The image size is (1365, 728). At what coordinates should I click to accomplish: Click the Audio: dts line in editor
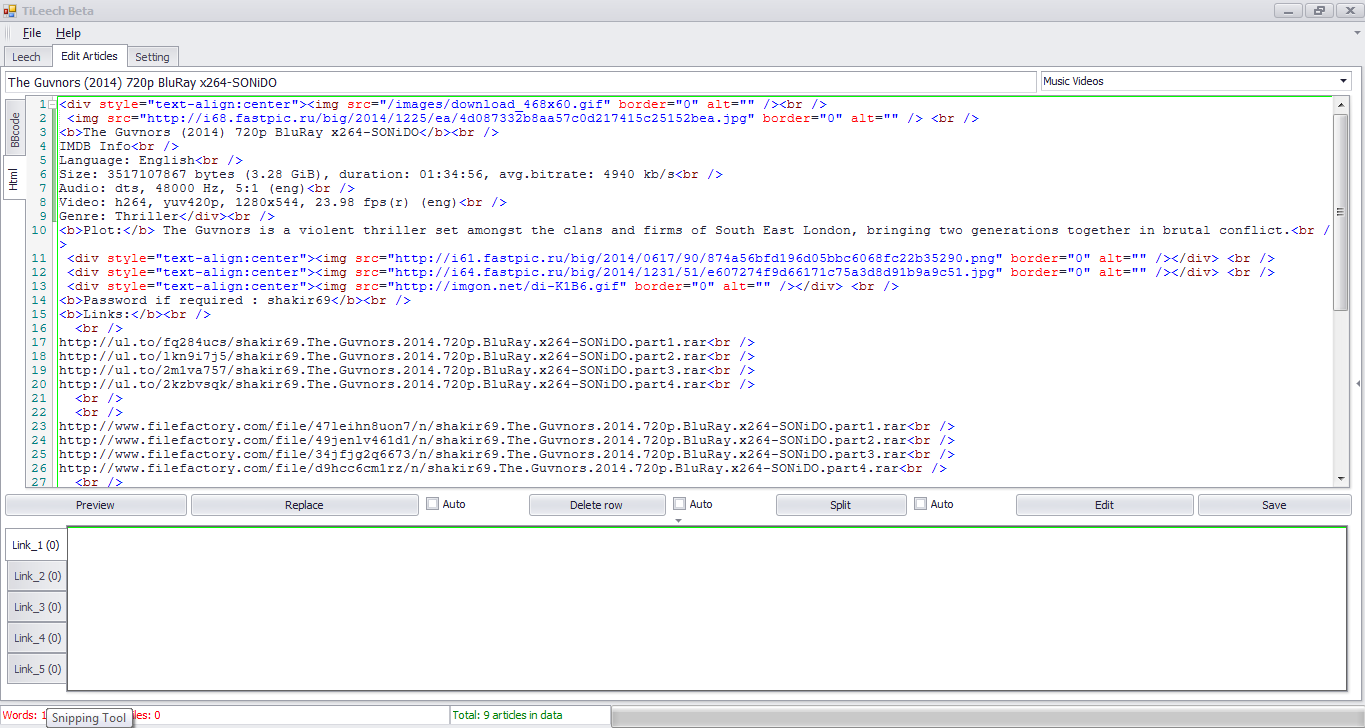coord(206,188)
